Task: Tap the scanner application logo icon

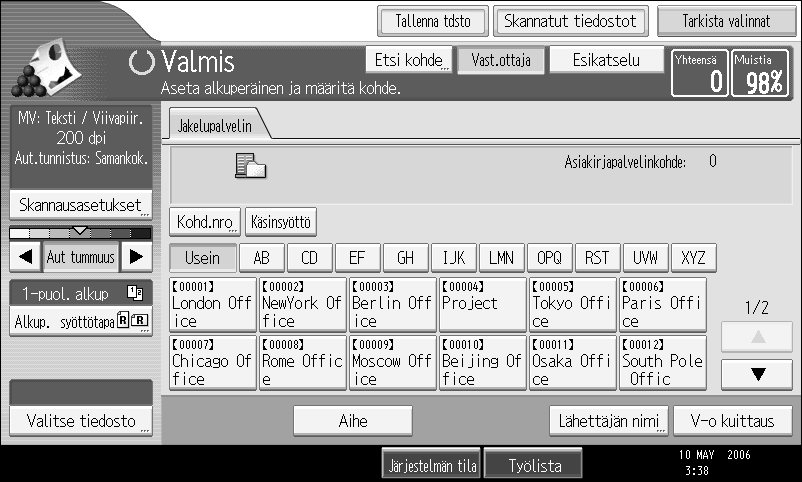Action: pos(46,69)
